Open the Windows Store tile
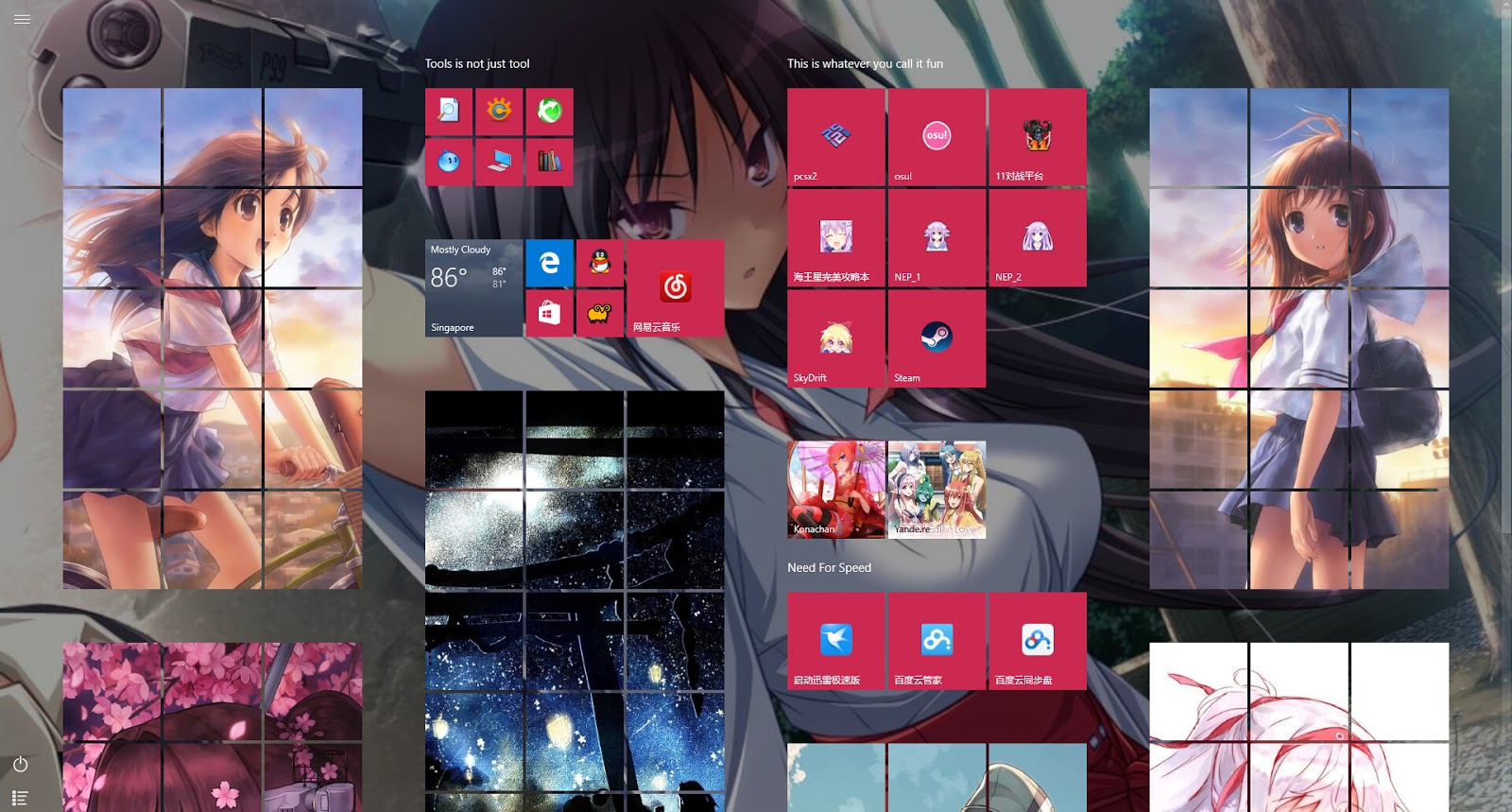Viewport: 1512px width, 812px height. point(550,314)
